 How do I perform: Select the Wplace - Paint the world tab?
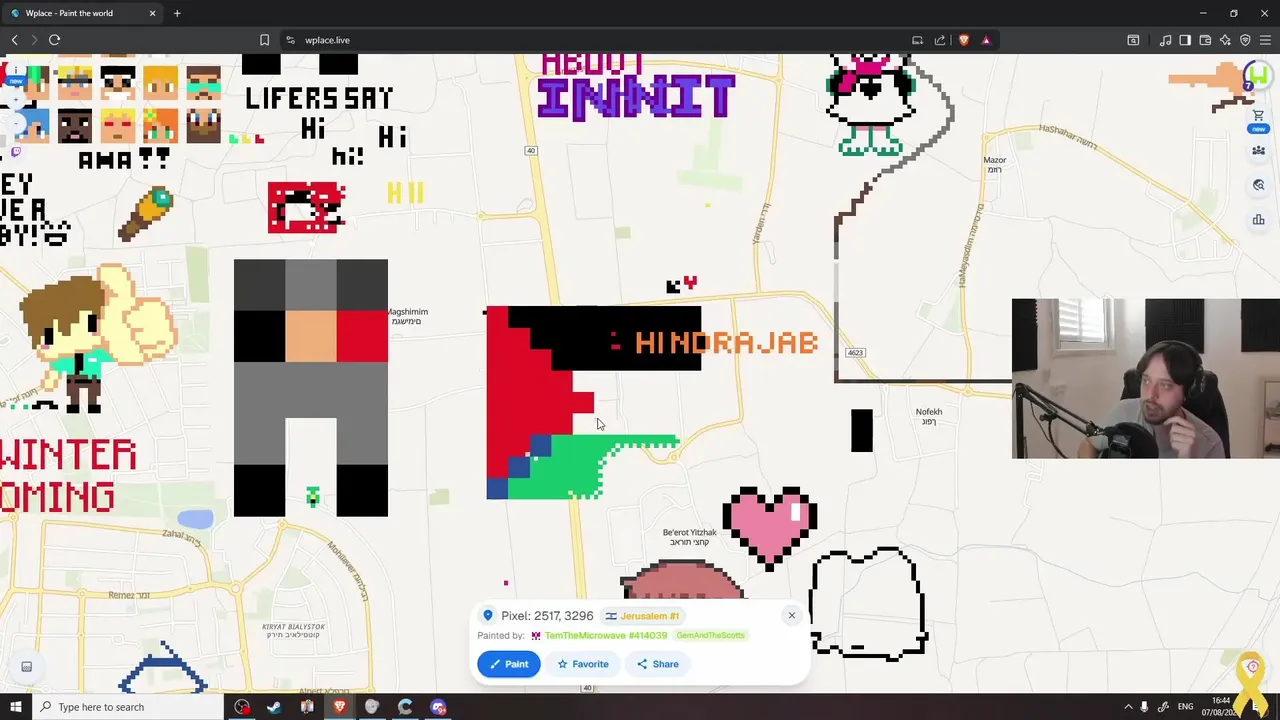[x=82, y=13]
